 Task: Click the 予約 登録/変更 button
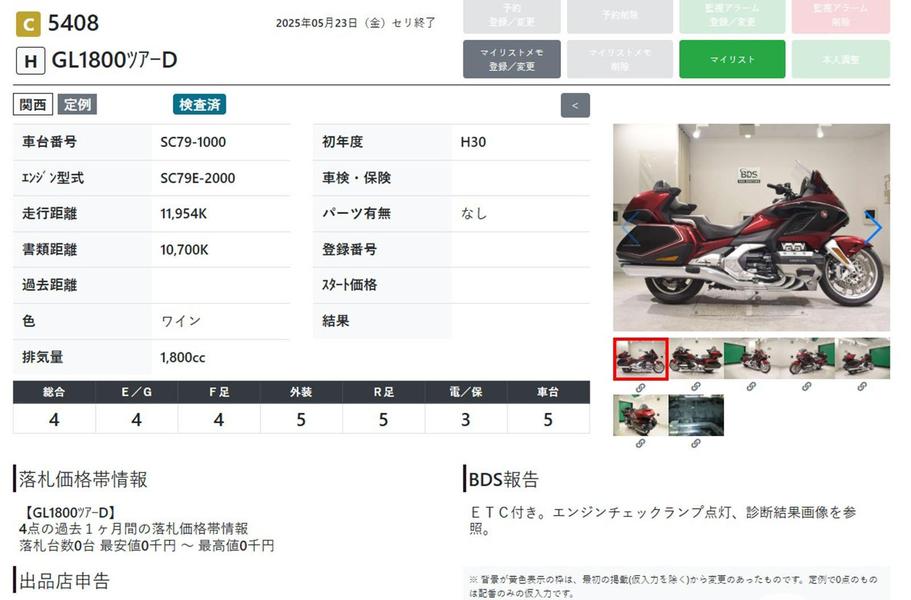(512, 16)
